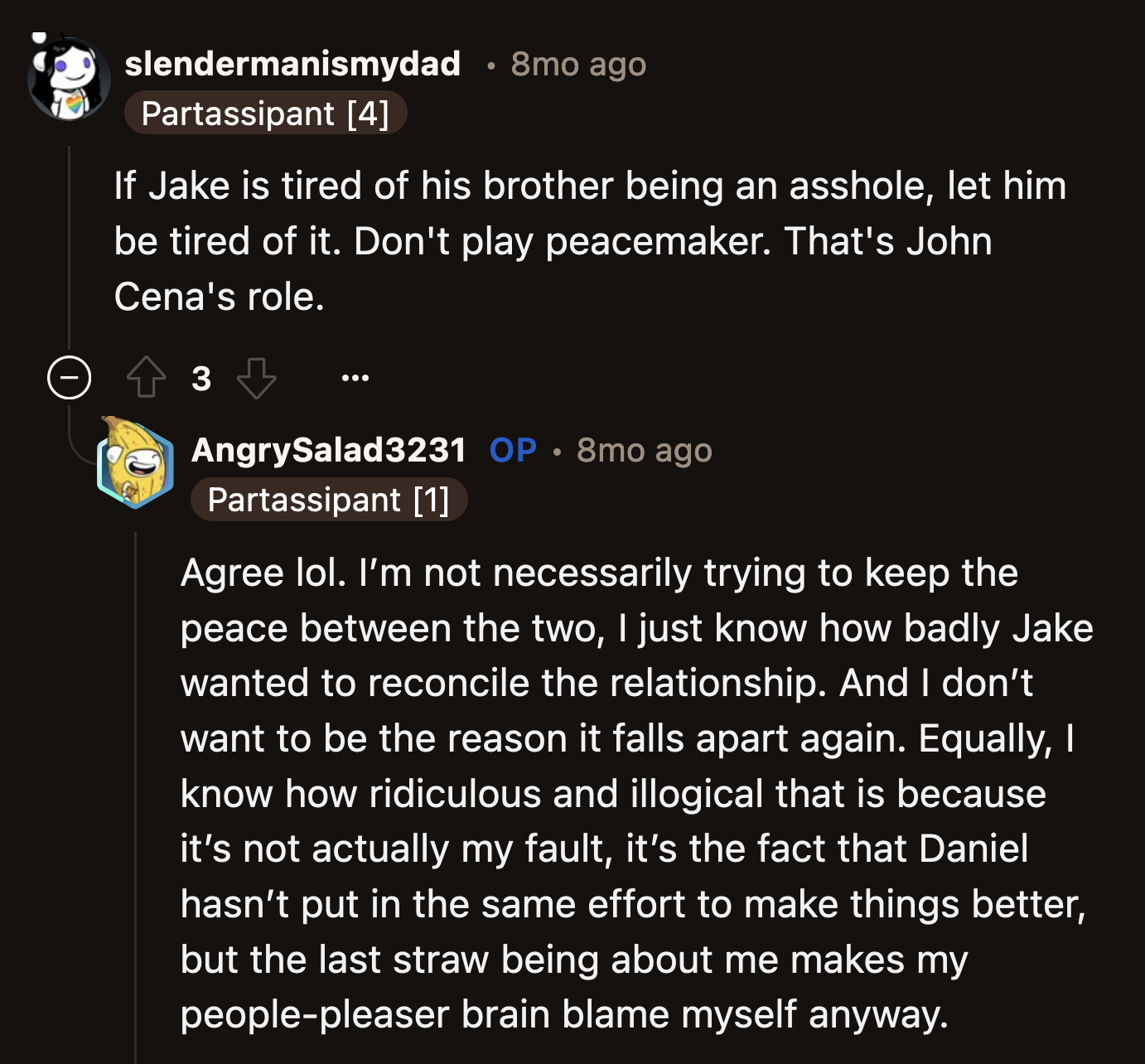Open AngrySalad3231's profile via username
This screenshot has width=1145, height=1064.
pos(328,450)
